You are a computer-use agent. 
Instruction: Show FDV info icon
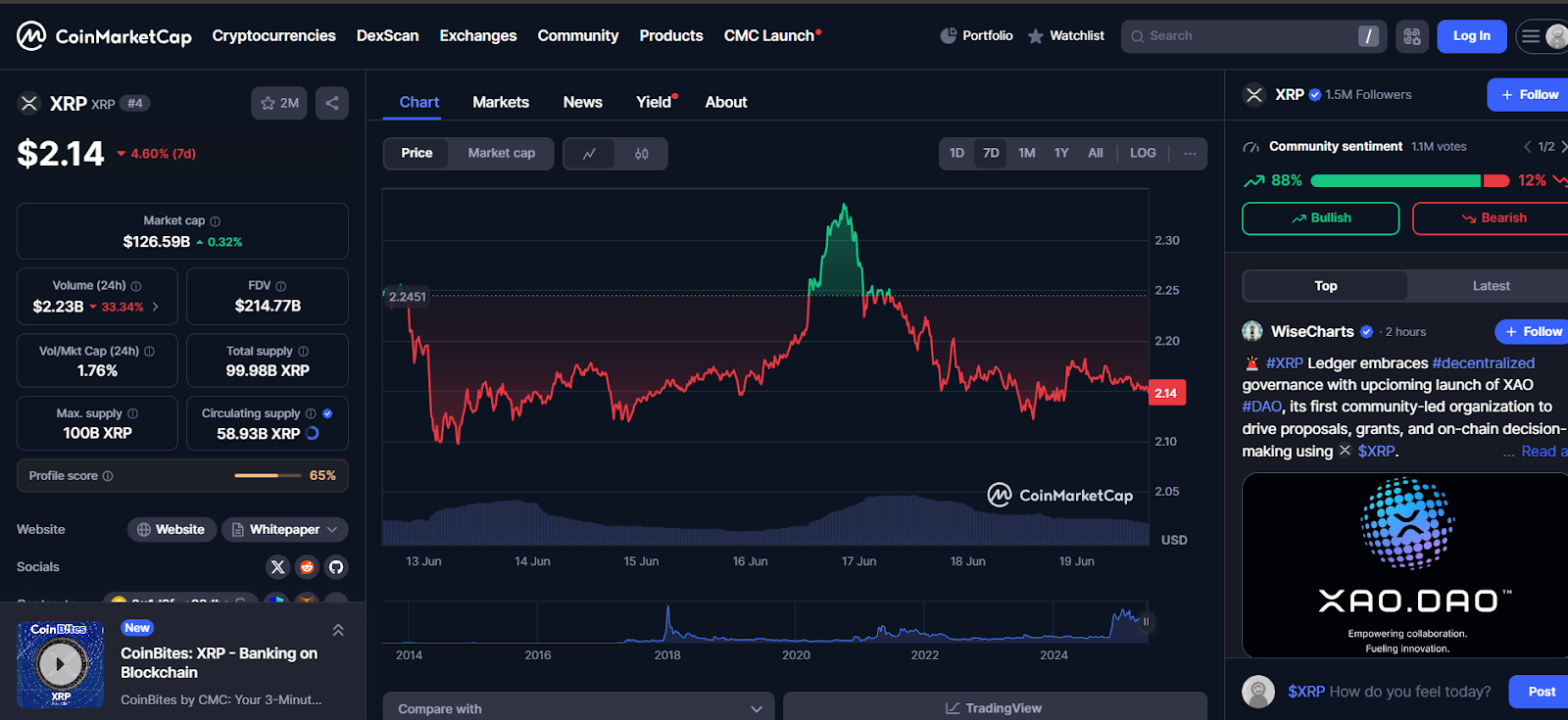[x=281, y=286]
